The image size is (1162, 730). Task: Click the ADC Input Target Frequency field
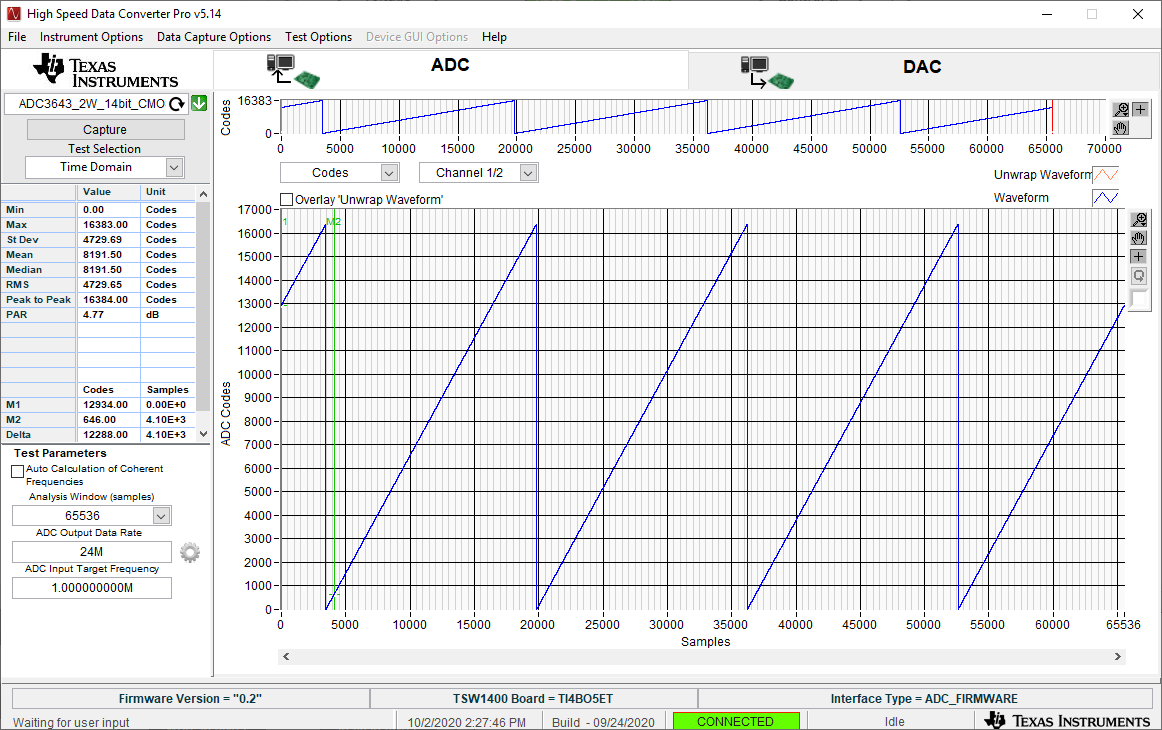click(92, 588)
